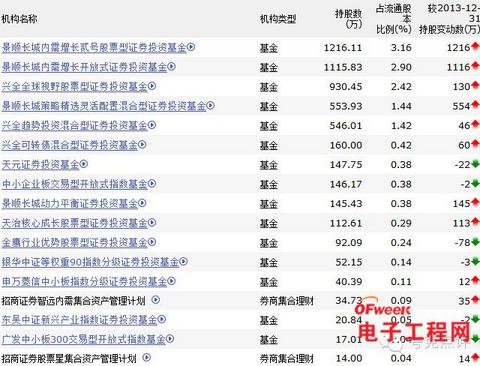Click arrow icon after 景顺长城策略精选 fund name
The height and width of the screenshot is (366, 480).
point(210,105)
